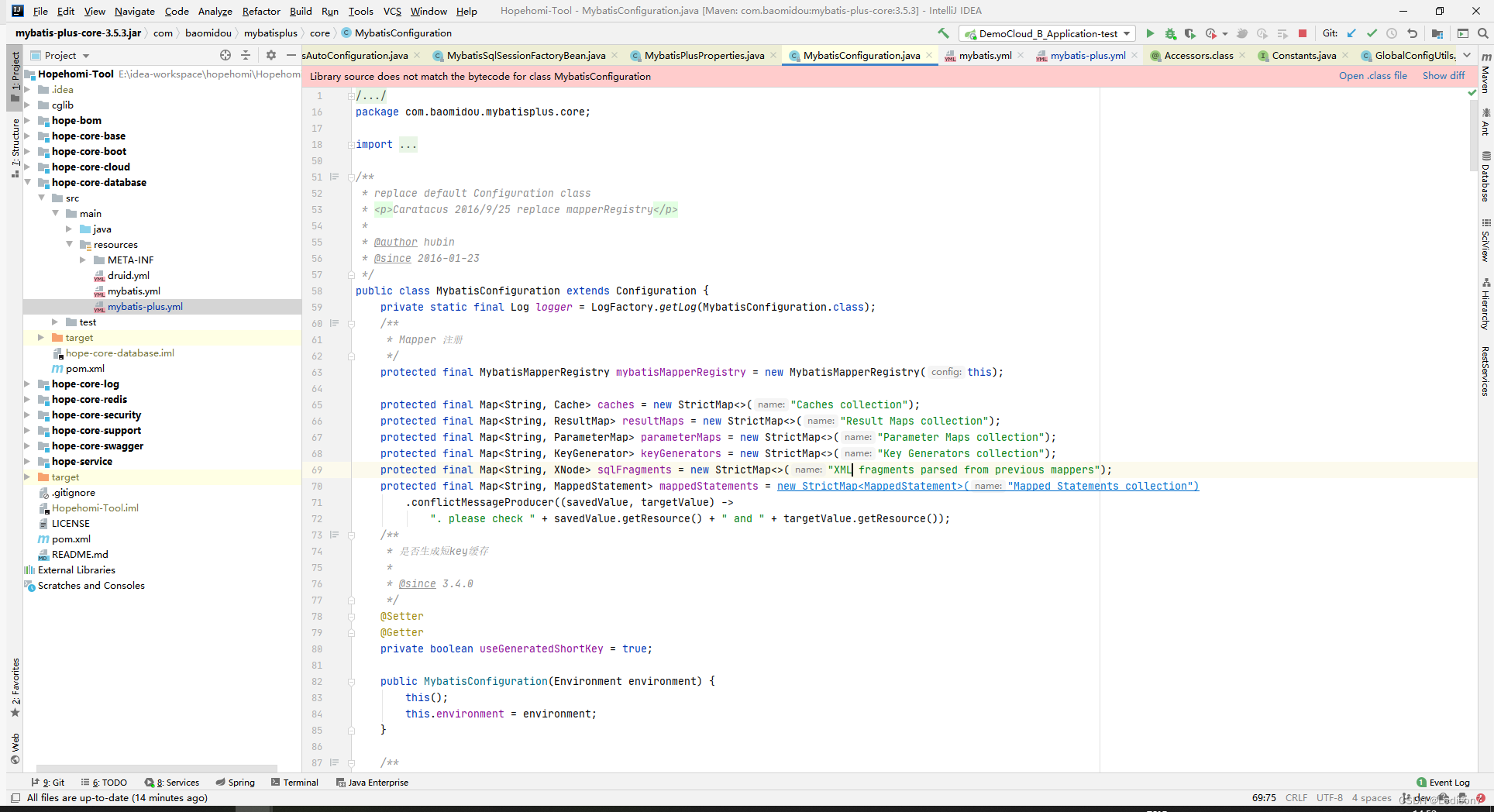1494x812 pixels.
Task: Open the Analyze menu
Action: pyautogui.click(x=215, y=11)
